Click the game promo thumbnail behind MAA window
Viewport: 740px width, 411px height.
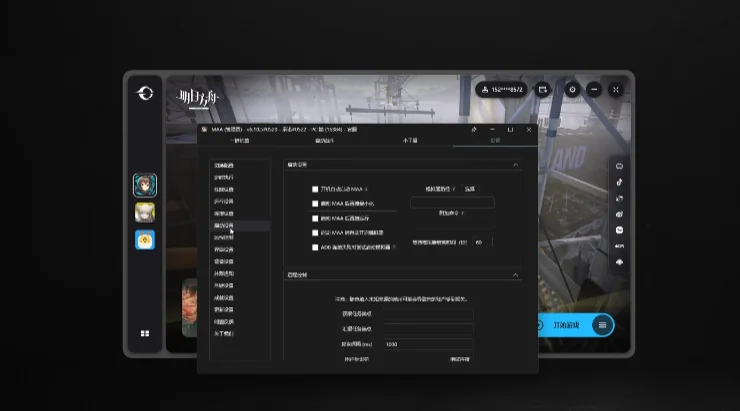189,308
